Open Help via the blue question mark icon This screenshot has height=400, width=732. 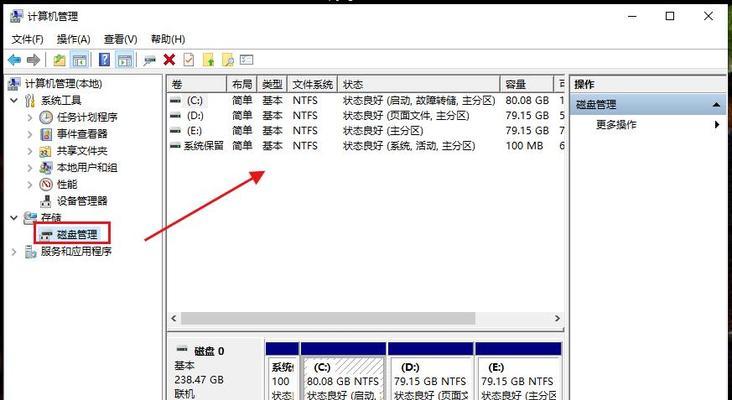pos(105,60)
